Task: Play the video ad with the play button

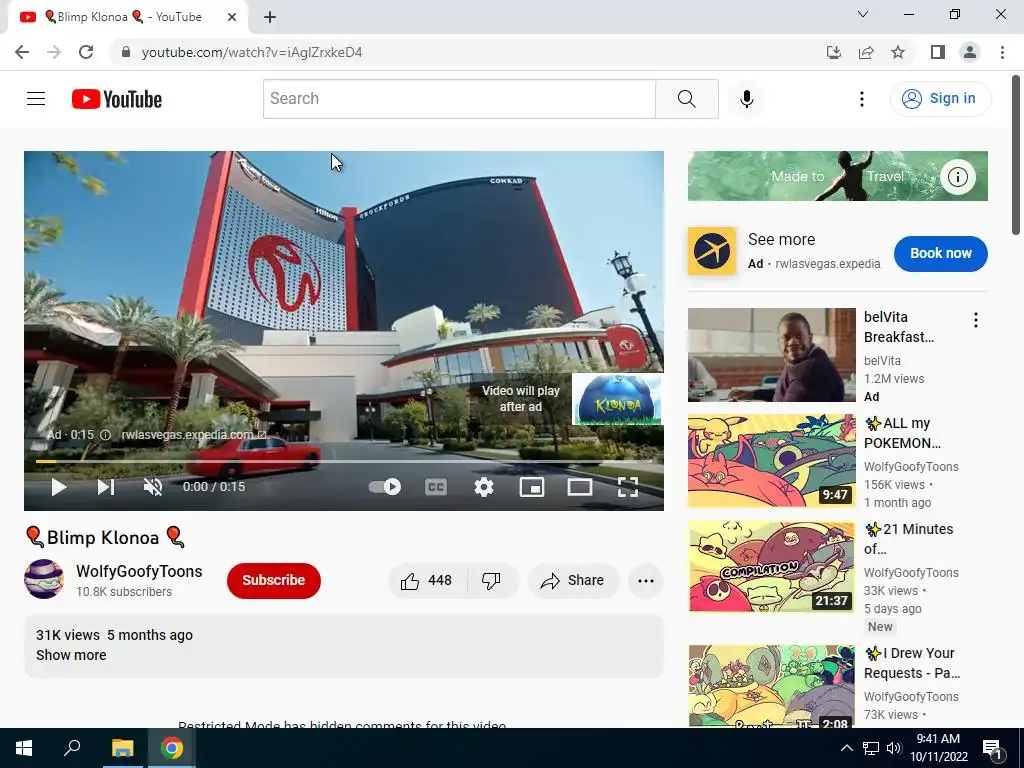Action: click(x=58, y=487)
